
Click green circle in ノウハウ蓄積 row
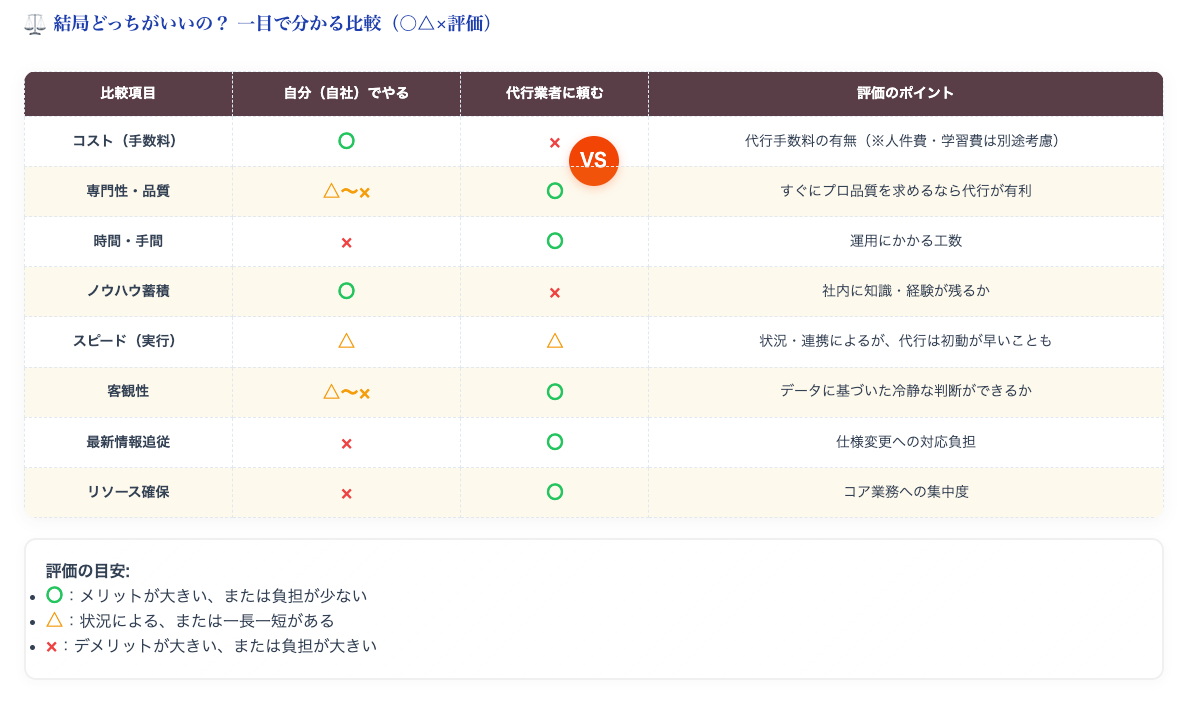point(346,291)
